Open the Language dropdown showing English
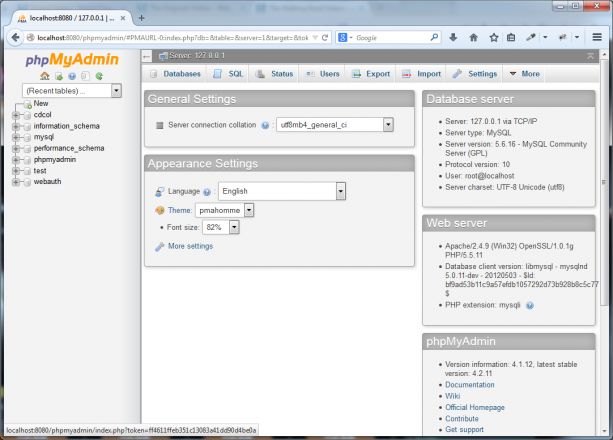 point(282,191)
